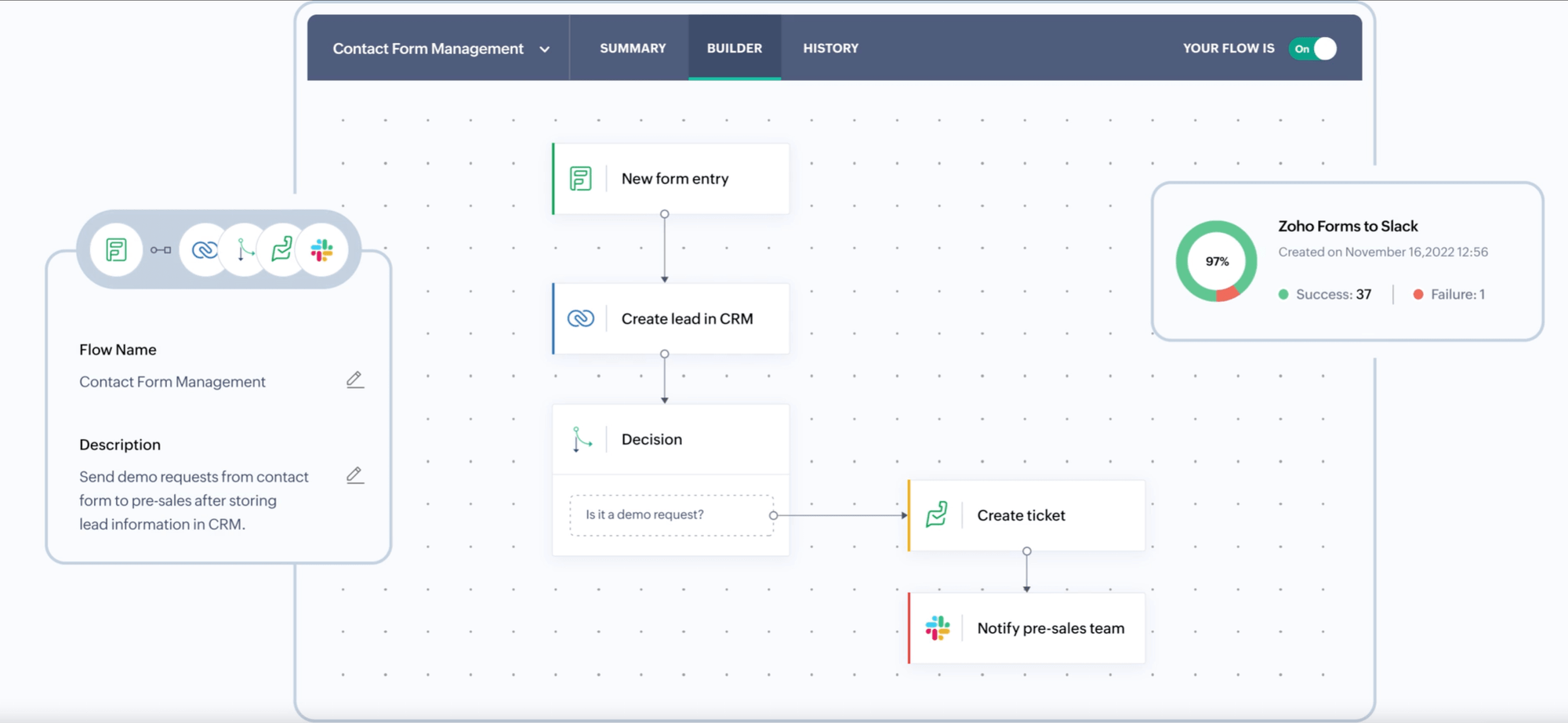Click the Zoho Desk icon in Create ticket
Screen dimensions: 1568x723
(937, 515)
